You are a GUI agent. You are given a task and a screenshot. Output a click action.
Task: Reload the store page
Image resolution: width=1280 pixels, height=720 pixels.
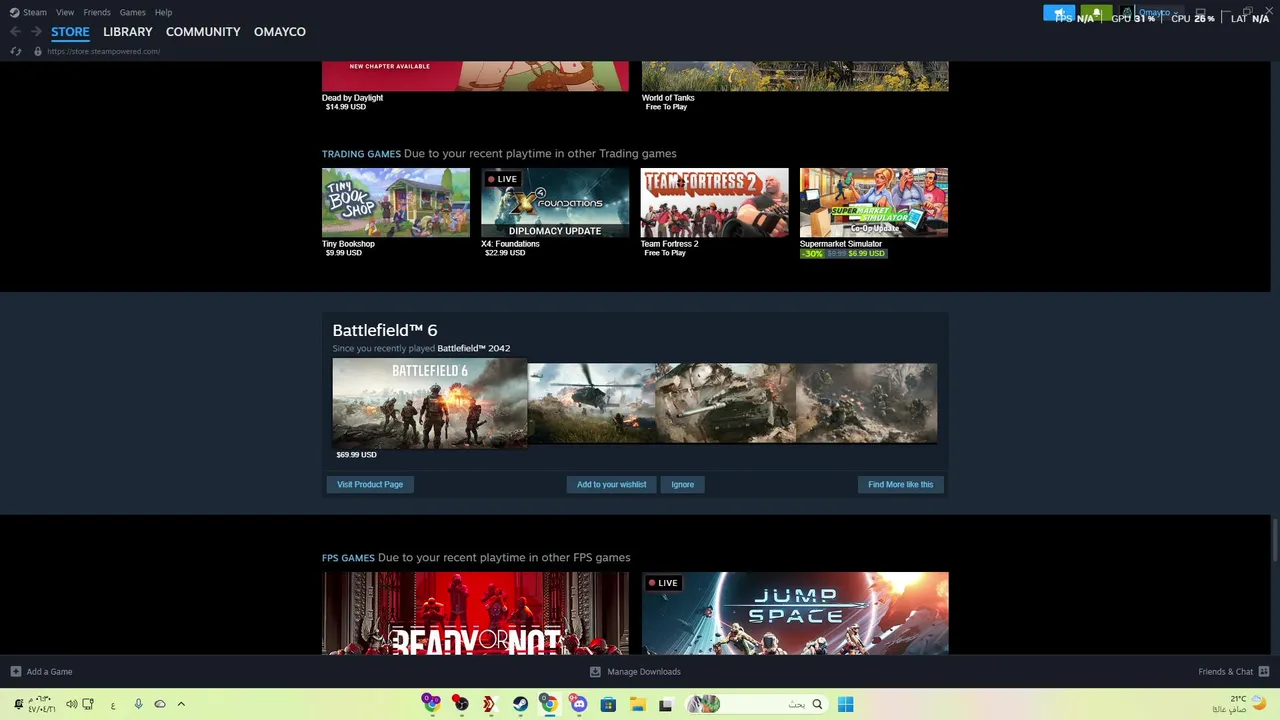[15, 51]
